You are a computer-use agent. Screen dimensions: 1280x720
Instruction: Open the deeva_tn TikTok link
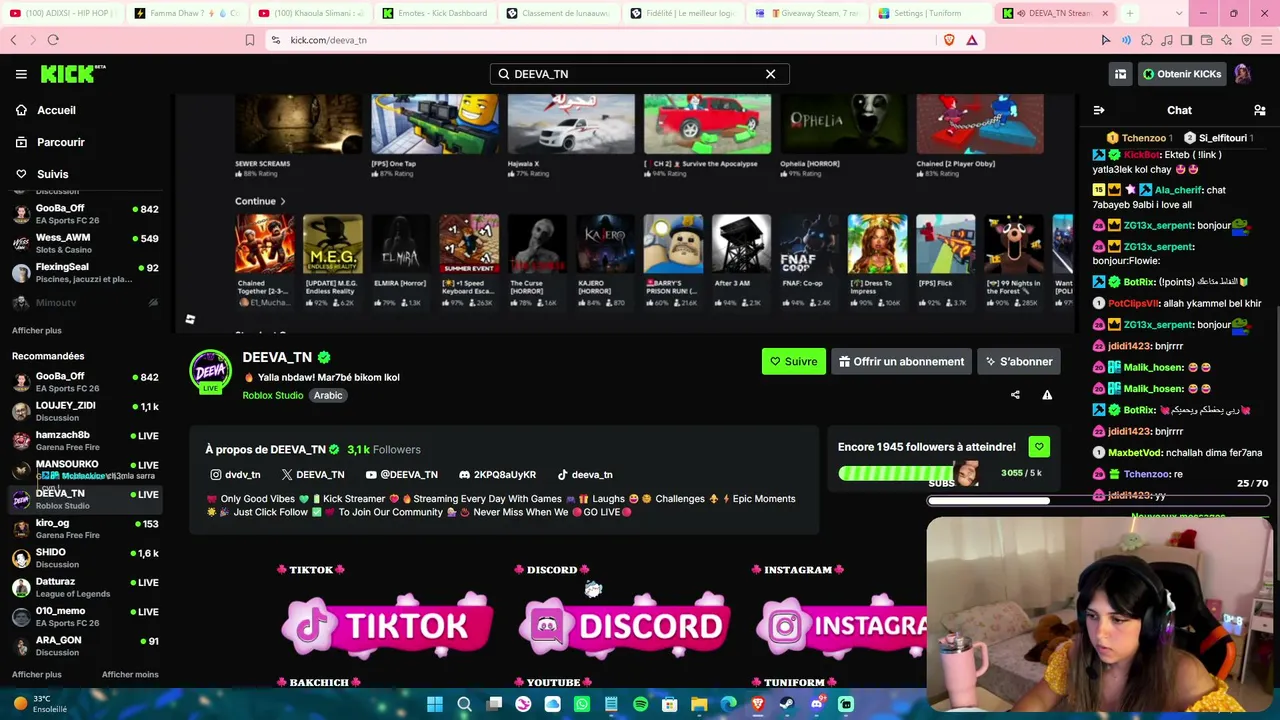tap(584, 475)
